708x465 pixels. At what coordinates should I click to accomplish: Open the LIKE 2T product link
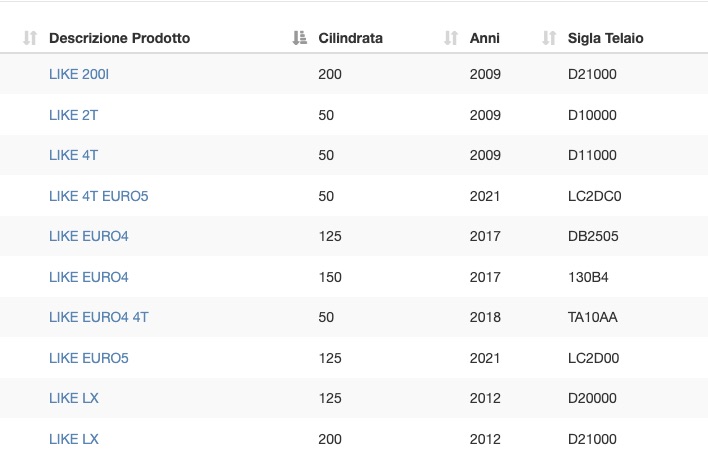tap(73, 115)
